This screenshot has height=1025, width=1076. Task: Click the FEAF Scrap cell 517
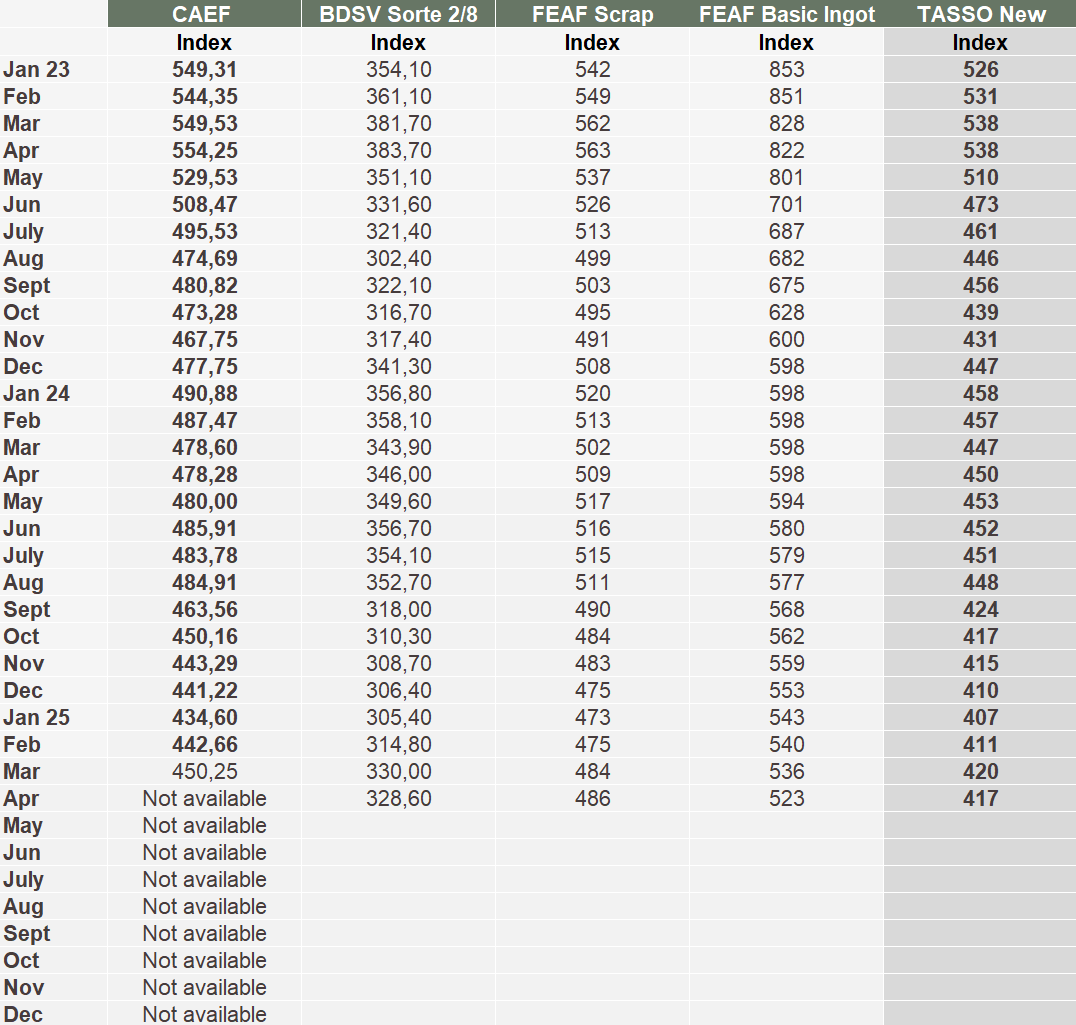coord(593,501)
